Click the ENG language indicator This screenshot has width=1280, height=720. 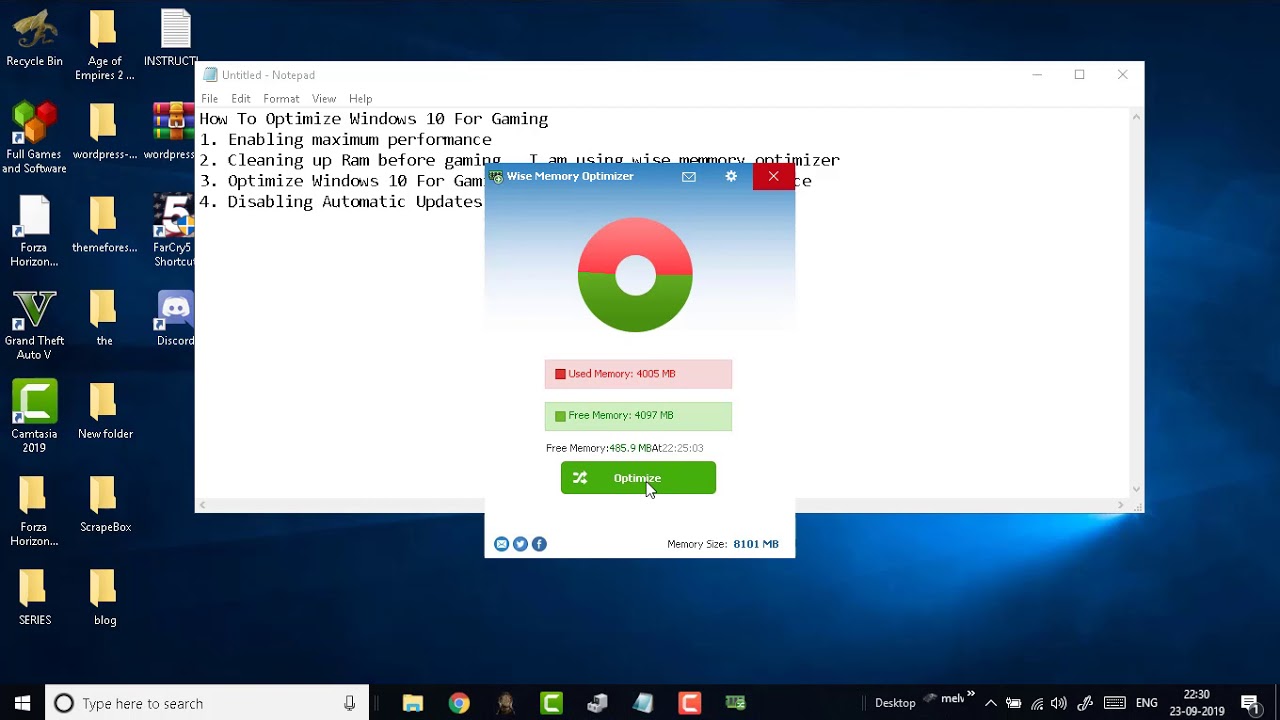pyautogui.click(x=1147, y=703)
